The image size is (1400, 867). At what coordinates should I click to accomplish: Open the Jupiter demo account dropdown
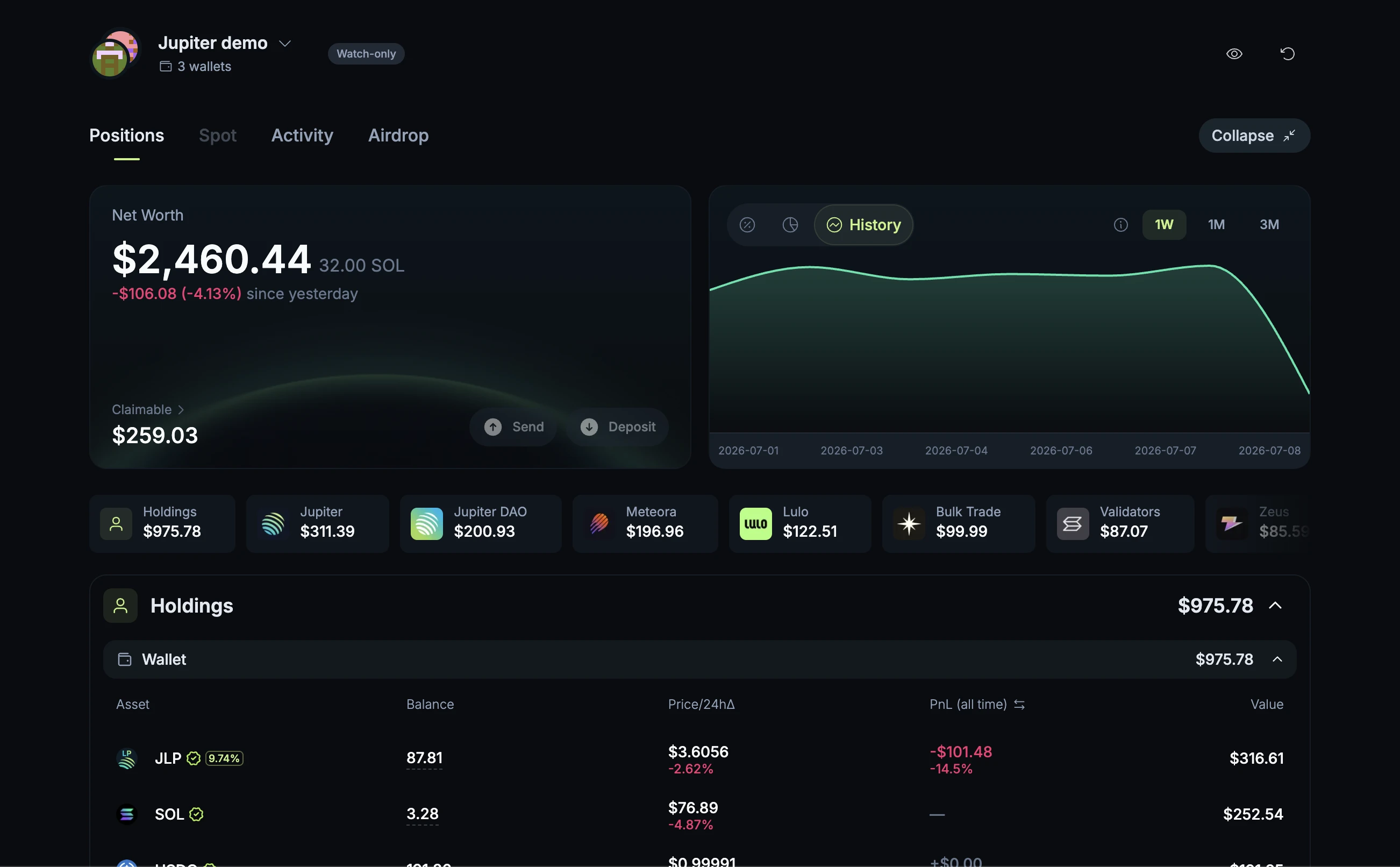[x=285, y=44]
